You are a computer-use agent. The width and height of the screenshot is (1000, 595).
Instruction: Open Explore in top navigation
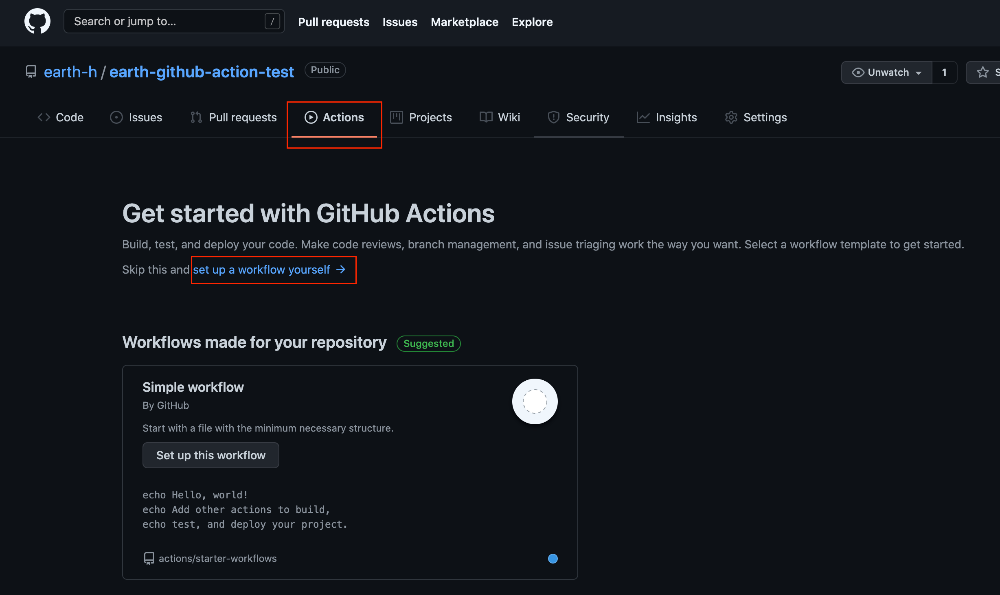click(532, 22)
